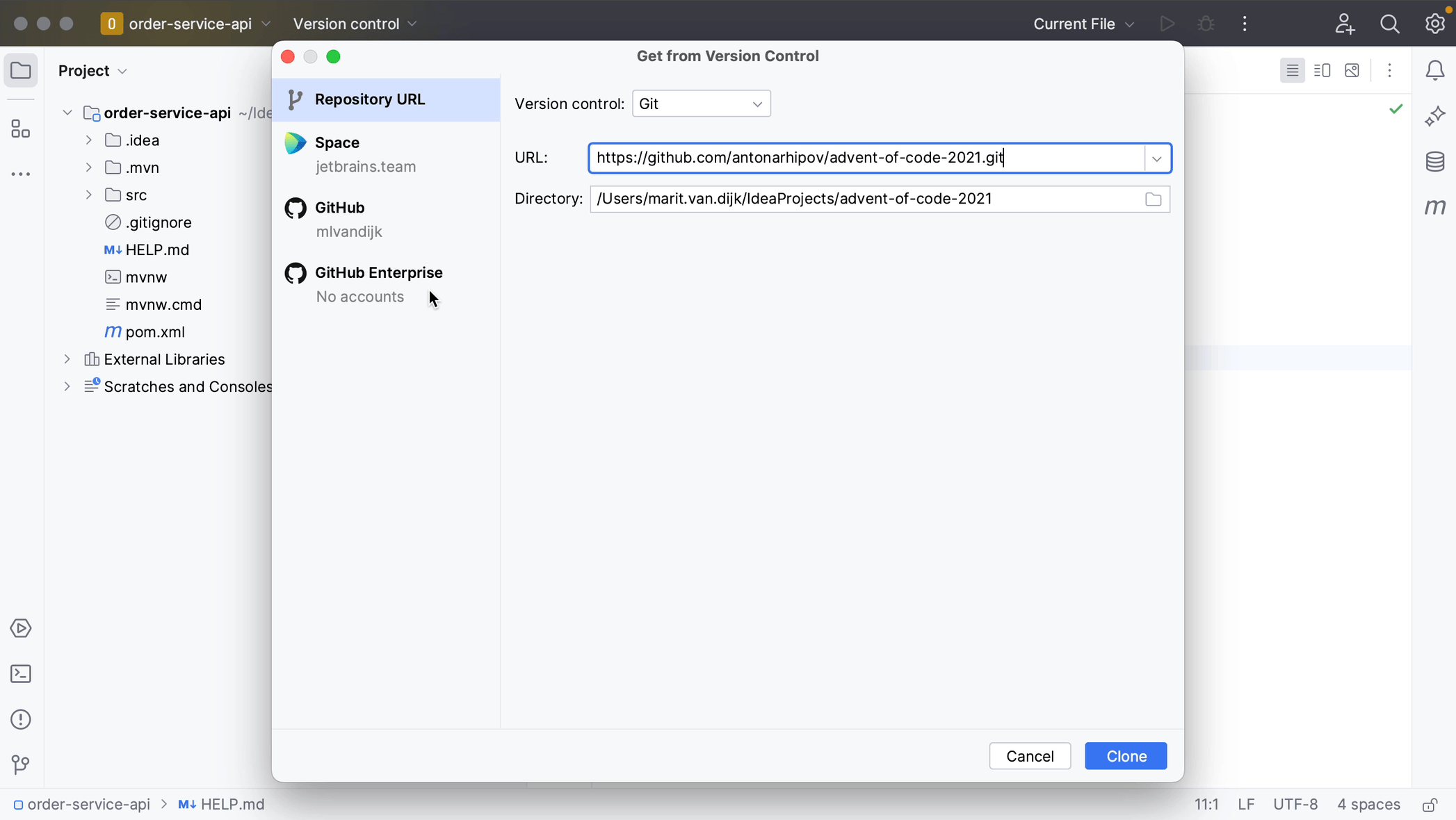The image size is (1456, 820).
Task: Open Search Everywhere with the magnifier
Action: (x=1389, y=23)
